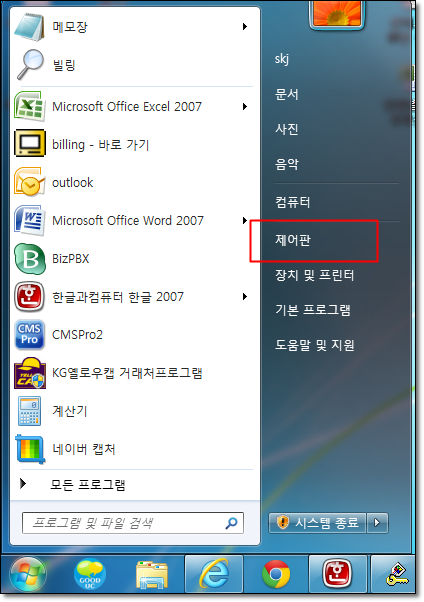
Task: Open Windows Explorer from the taskbar
Action: click(x=152, y=575)
